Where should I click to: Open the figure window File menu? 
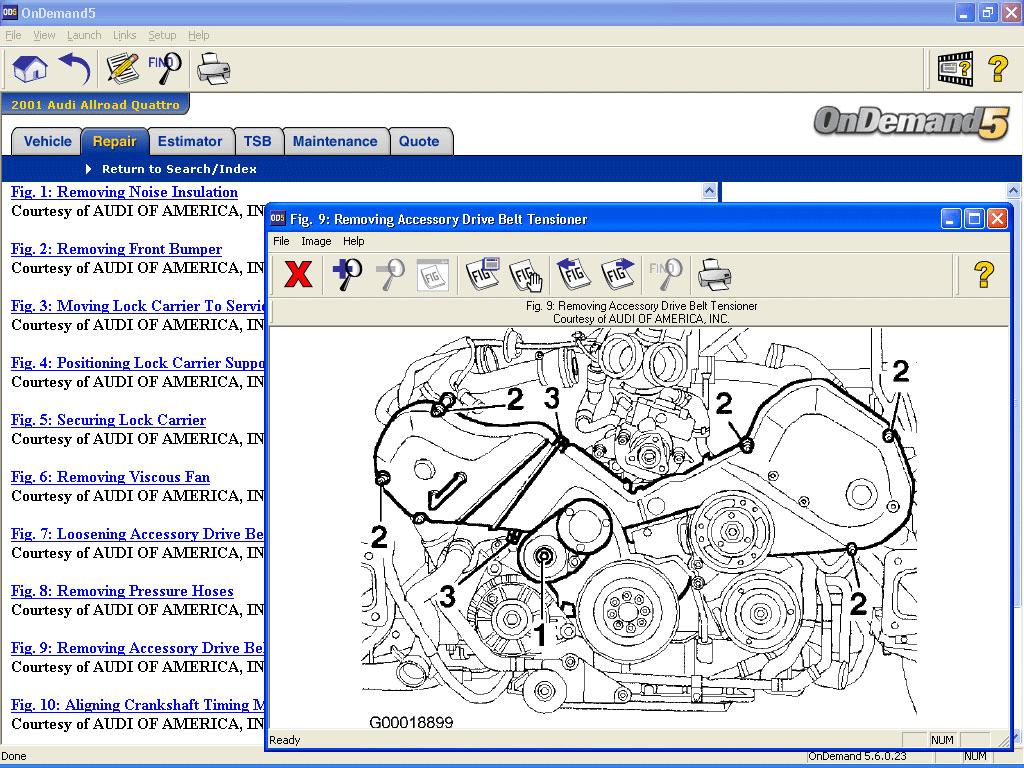(281, 241)
